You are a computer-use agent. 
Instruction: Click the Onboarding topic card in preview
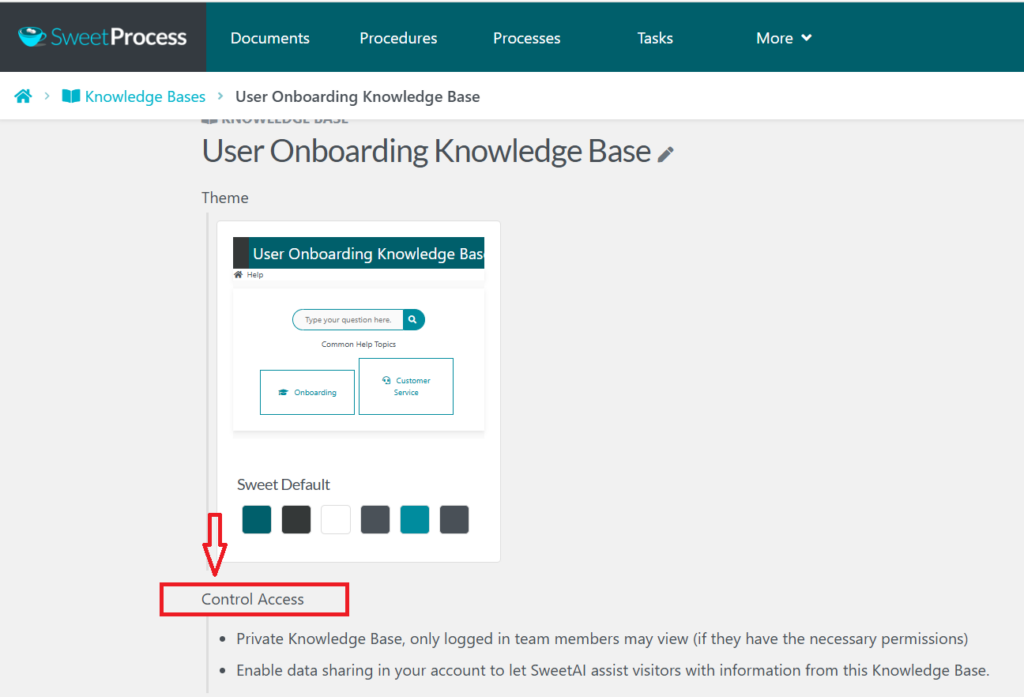307,392
